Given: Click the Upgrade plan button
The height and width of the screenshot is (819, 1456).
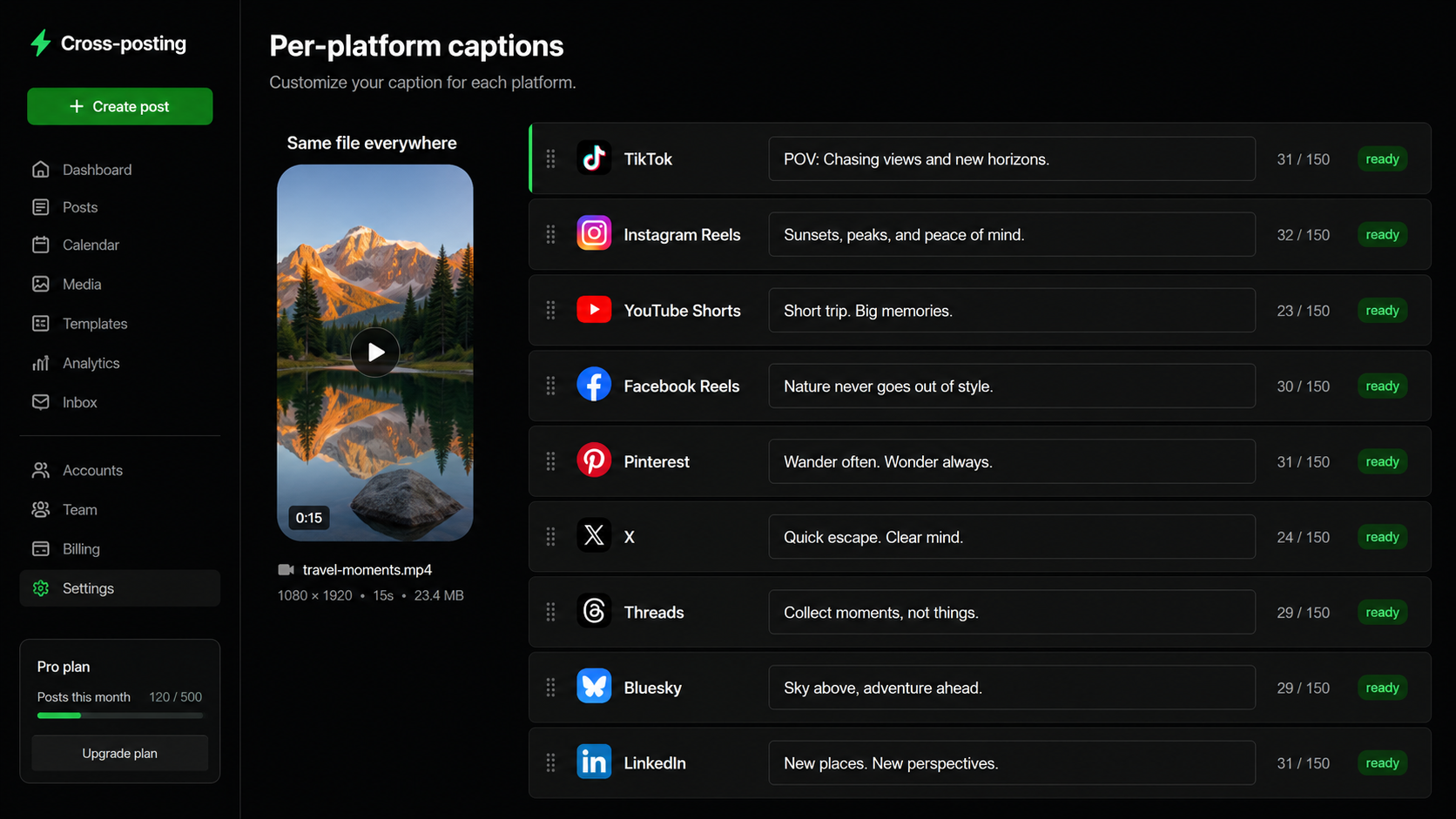Looking at the screenshot, I should tap(120, 754).
